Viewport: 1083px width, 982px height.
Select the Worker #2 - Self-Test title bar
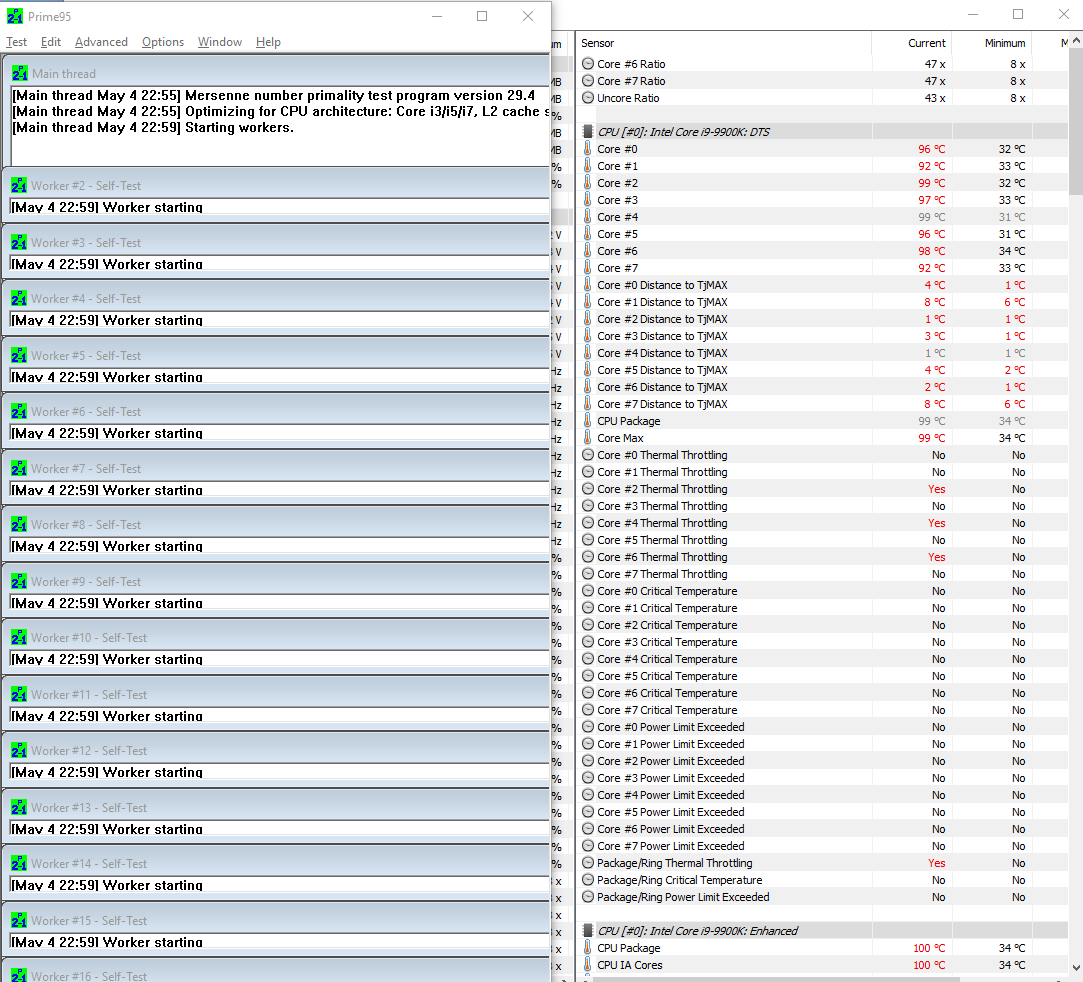276,185
